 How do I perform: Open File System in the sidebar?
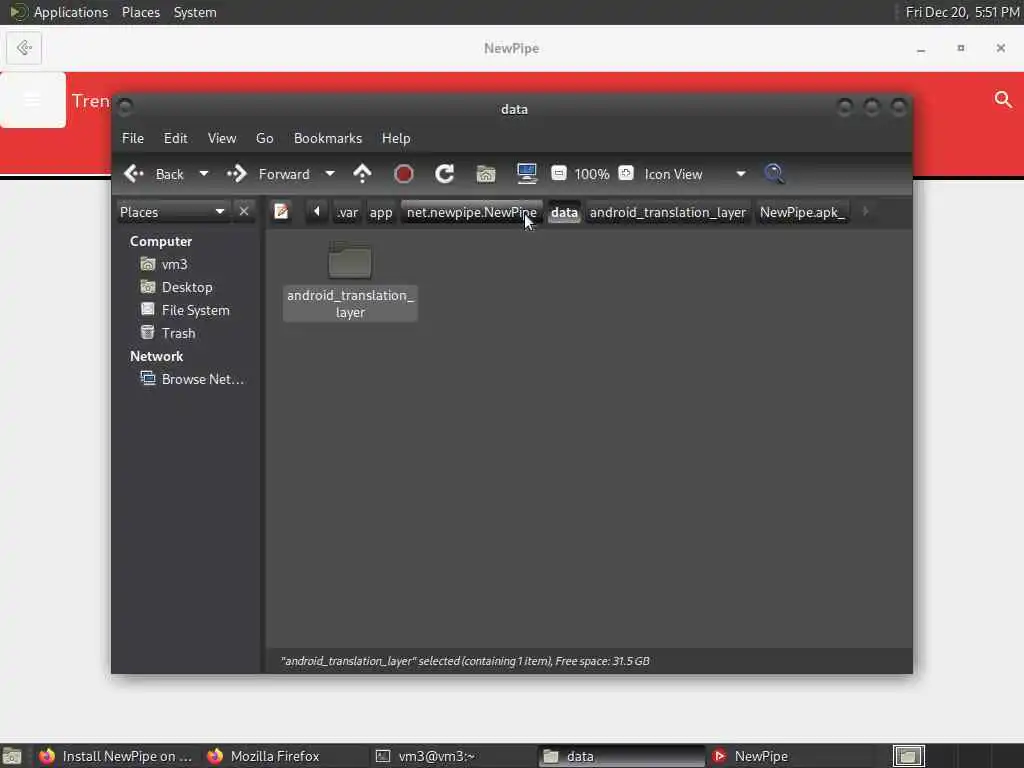(x=195, y=310)
